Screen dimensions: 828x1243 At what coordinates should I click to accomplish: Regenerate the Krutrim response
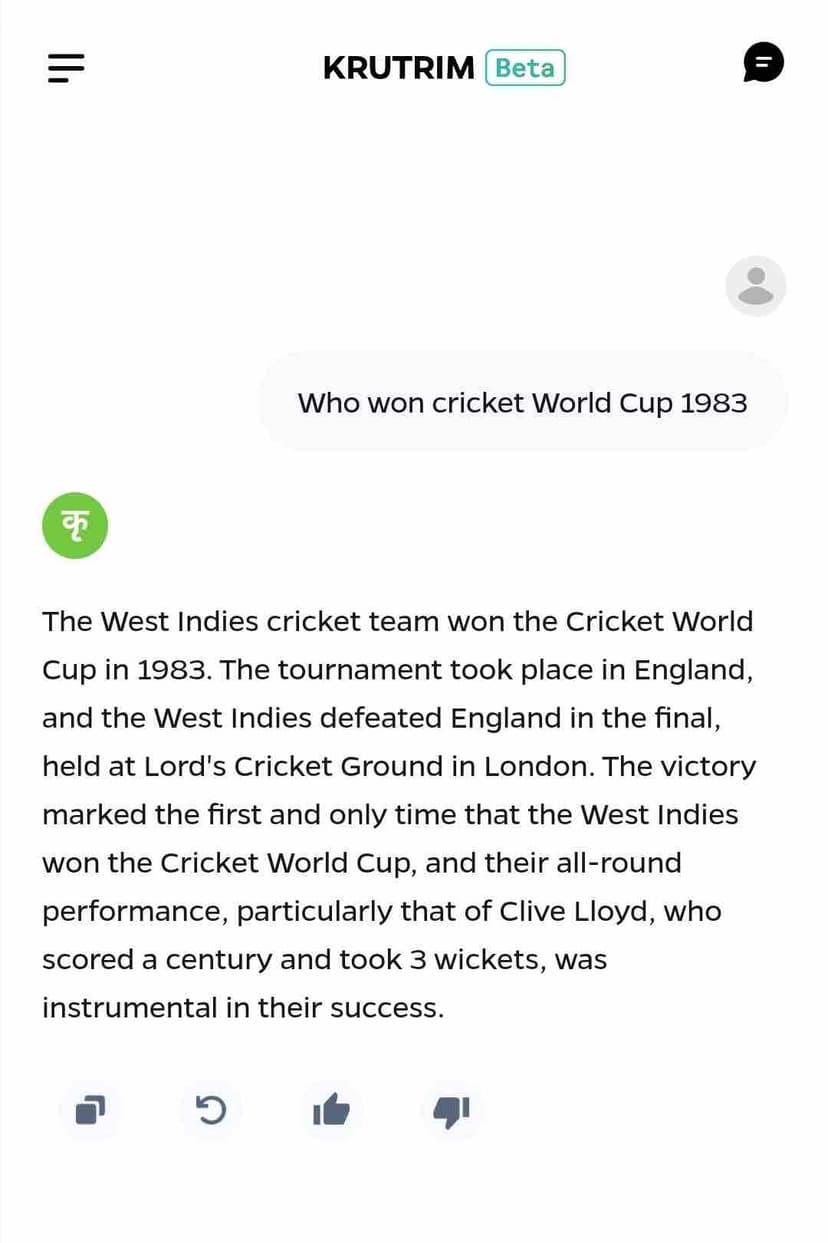click(x=211, y=1110)
